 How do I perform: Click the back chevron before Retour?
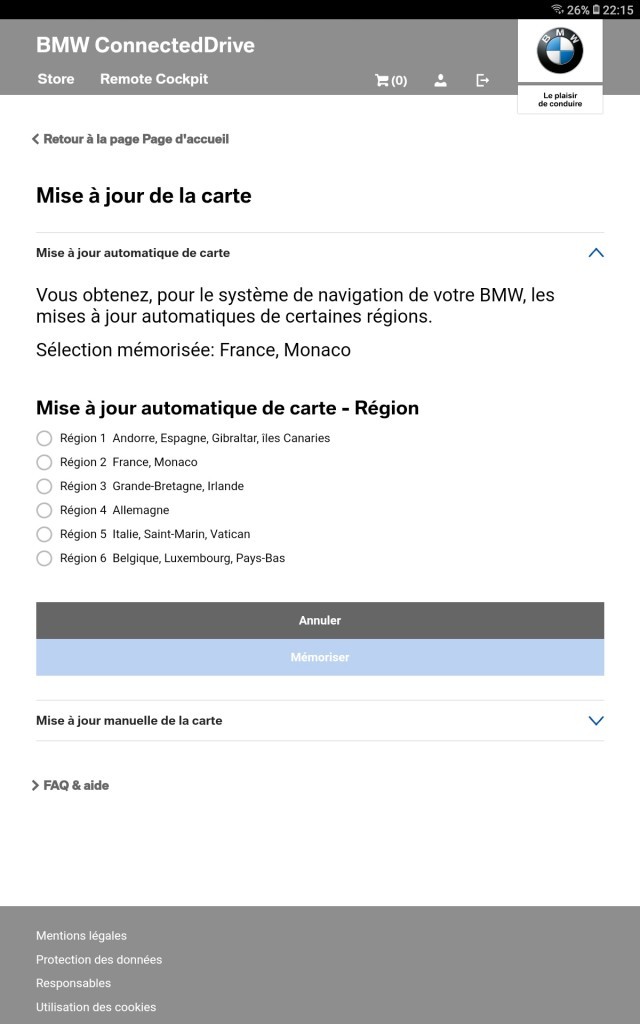pos(35,139)
